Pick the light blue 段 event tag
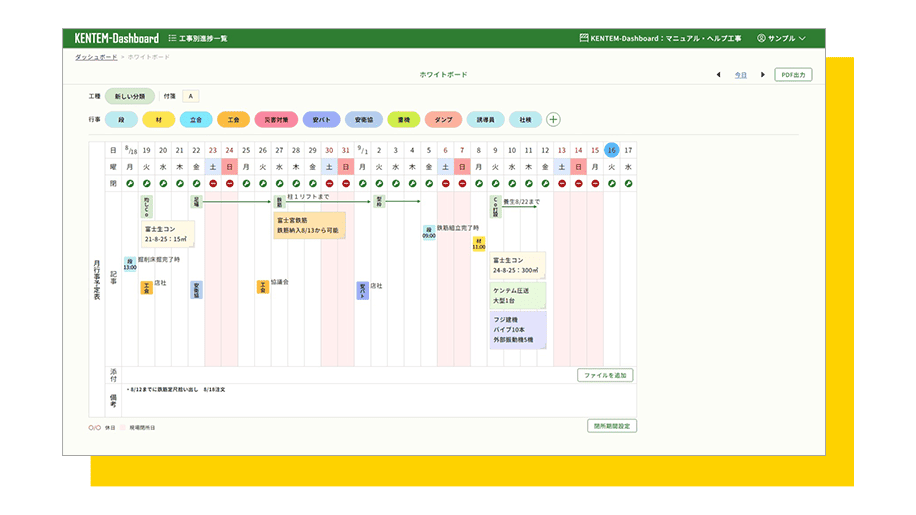The height and width of the screenshot is (515, 916). coord(122,120)
